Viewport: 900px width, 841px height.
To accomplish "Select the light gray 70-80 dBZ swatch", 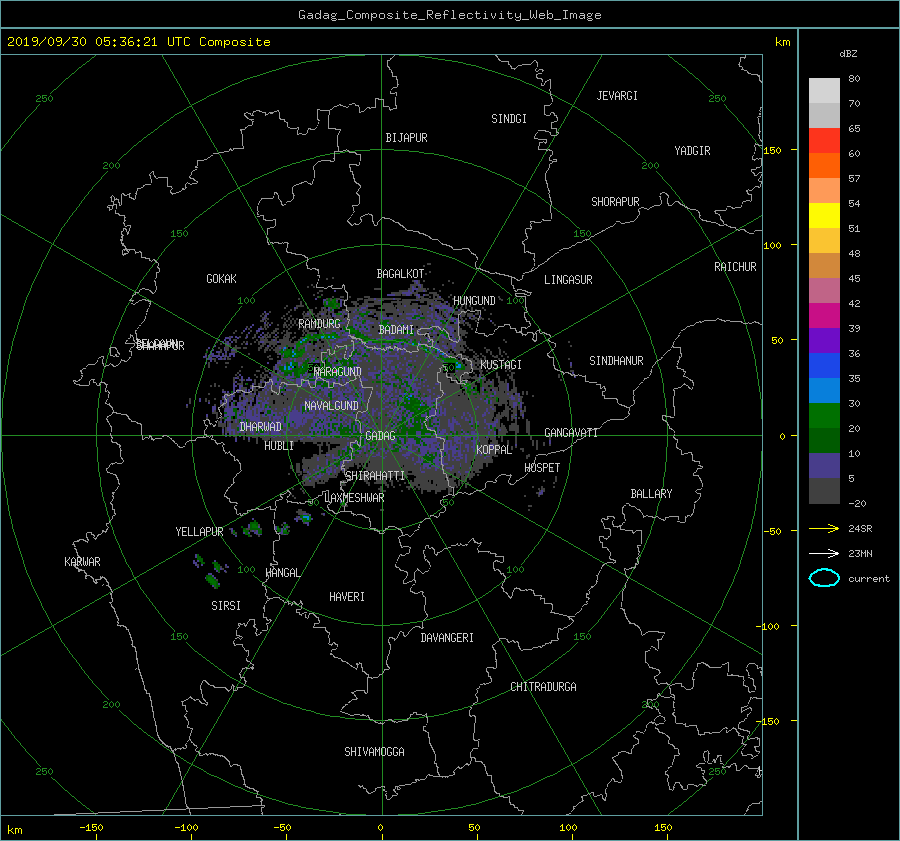I will (x=824, y=90).
